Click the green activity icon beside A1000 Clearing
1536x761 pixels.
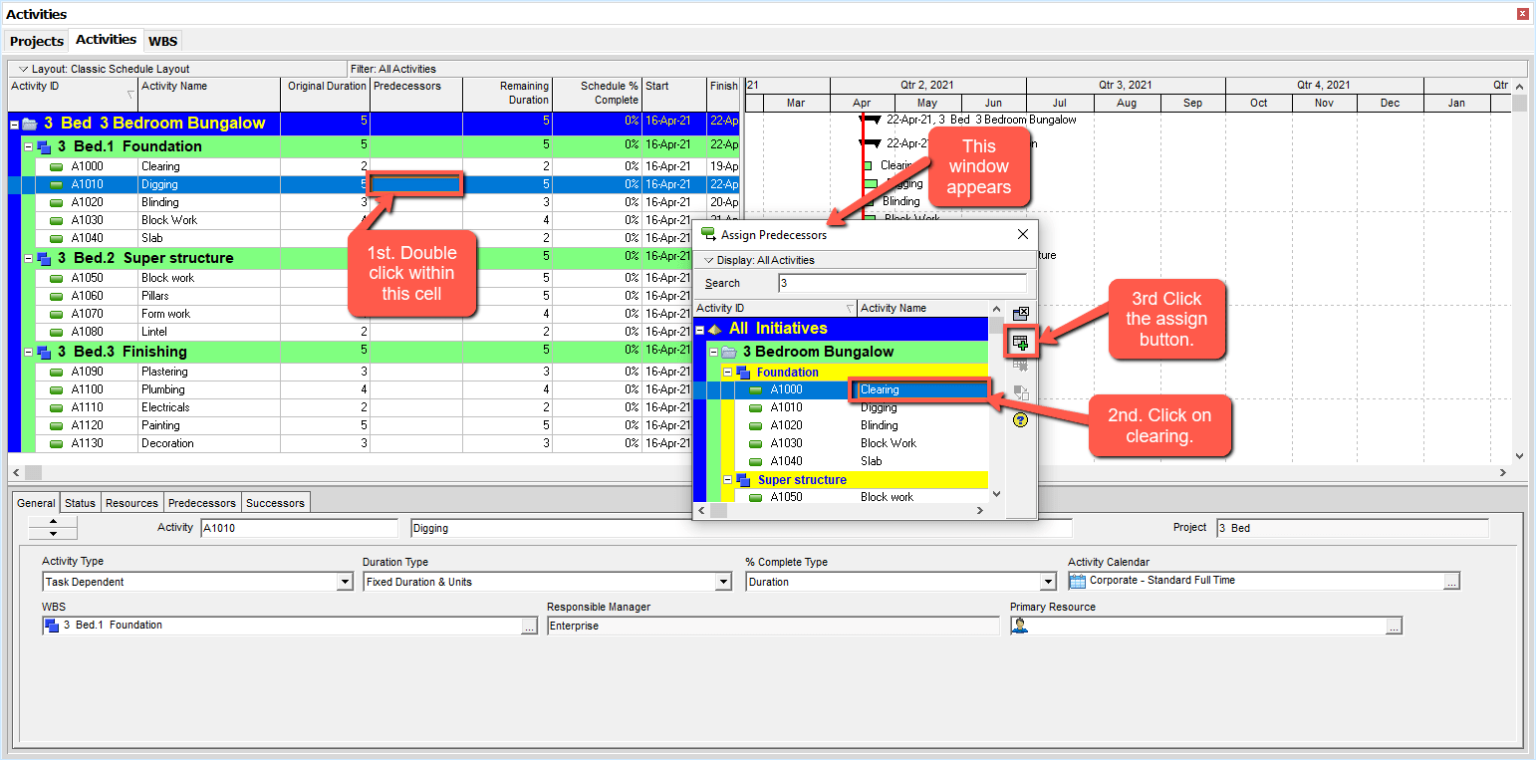[756, 389]
